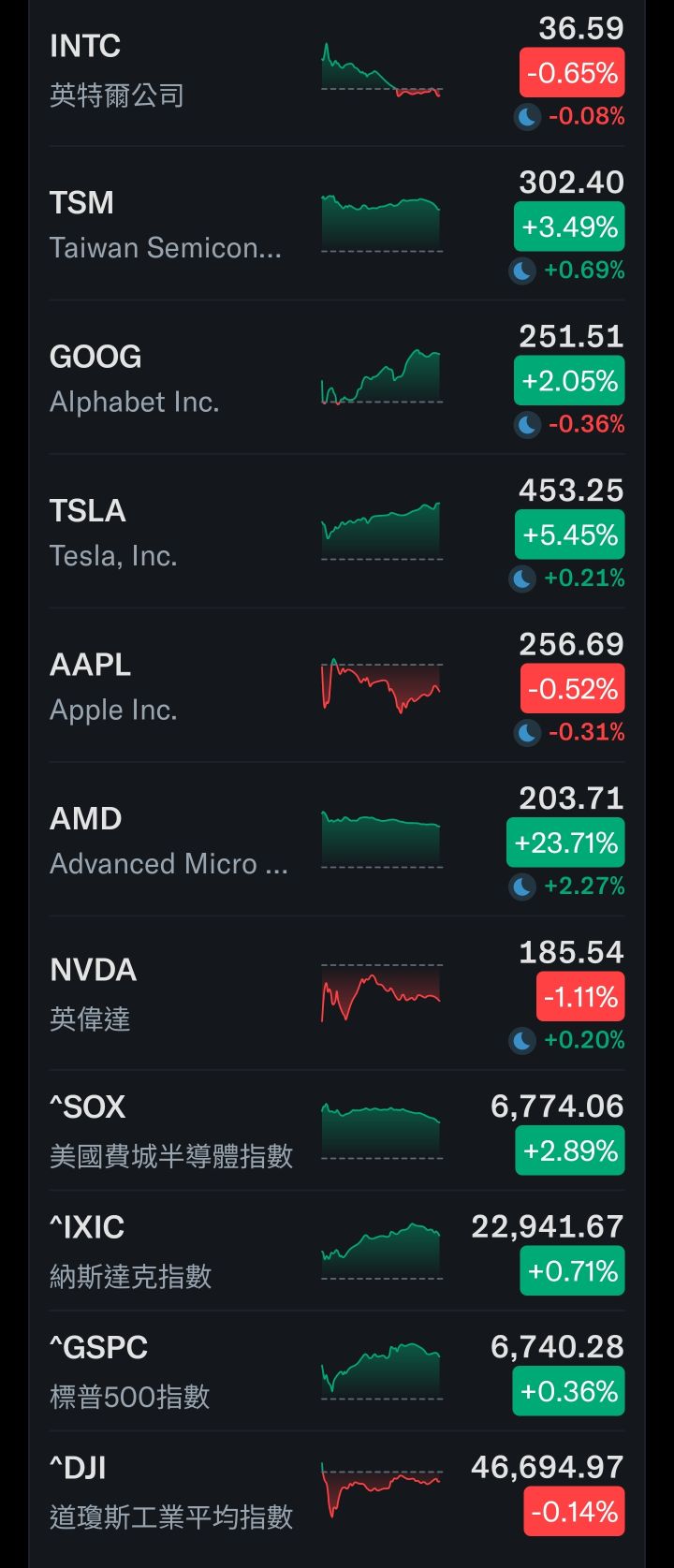Open the TSLA ticker name
This screenshot has height=1568, width=674.
pos(87,511)
